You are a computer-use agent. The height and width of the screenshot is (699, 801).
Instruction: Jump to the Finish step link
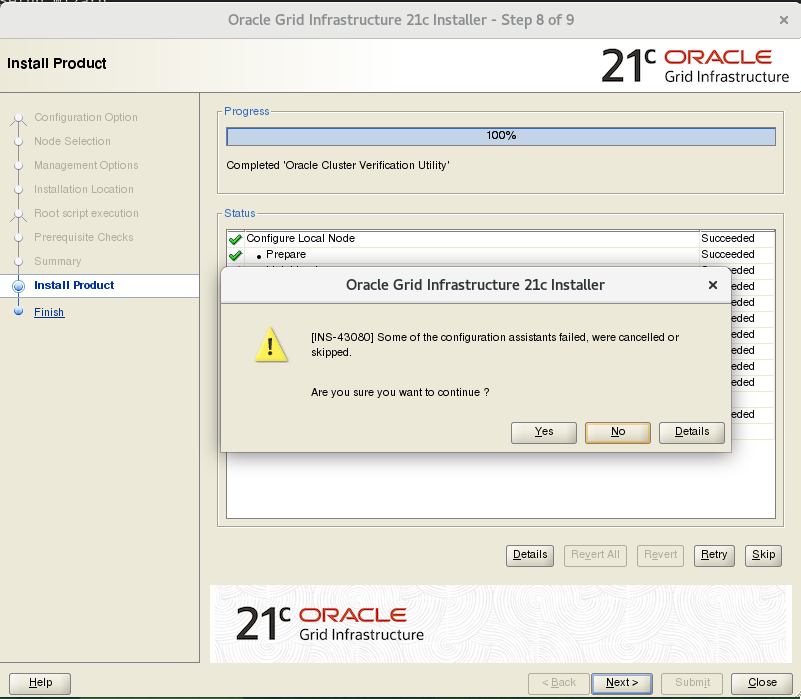point(49,312)
